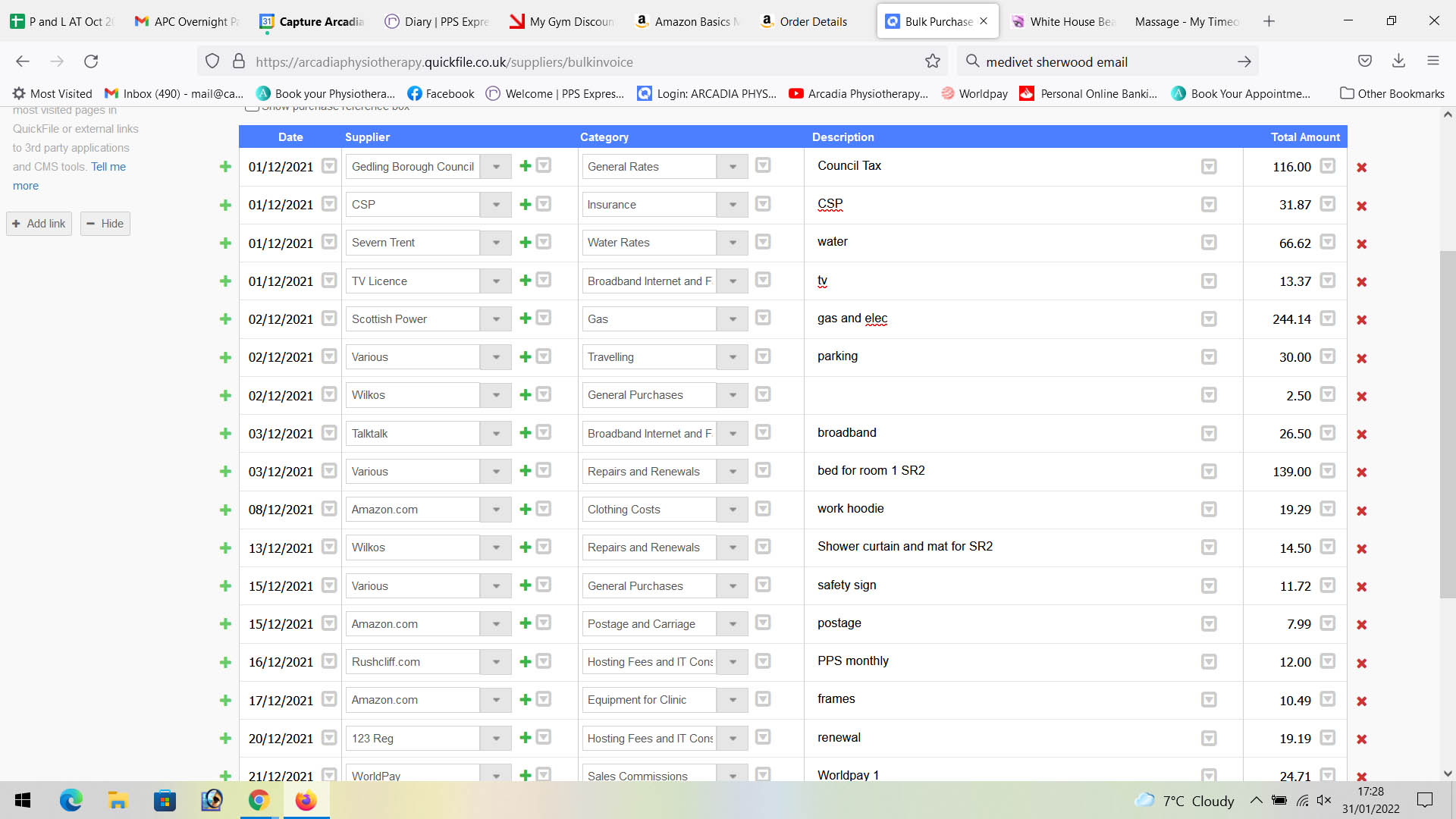Copy down supplier on Severn Trent row
Viewport: 1456px width, 819px height.
544,242
